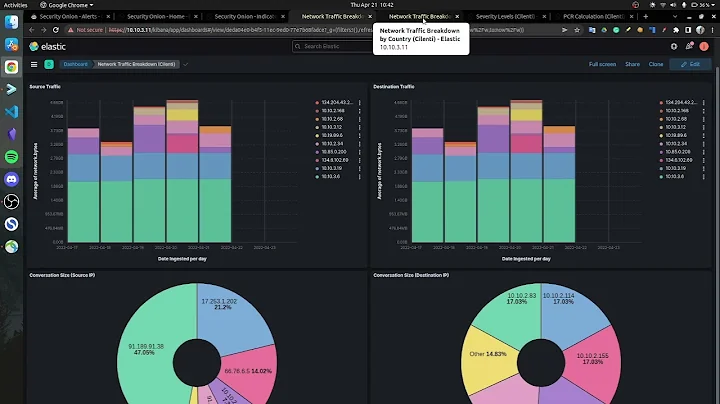Click the Network Traffic Breakdown (Cilenti) breadcrumb
The width and height of the screenshot is (720, 404).
click(136, 64)
